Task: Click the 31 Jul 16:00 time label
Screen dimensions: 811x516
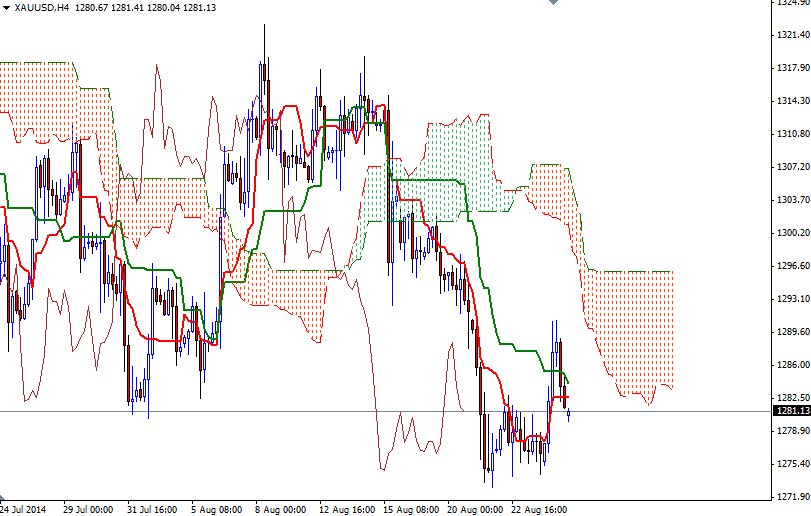Action: (152, 508)
